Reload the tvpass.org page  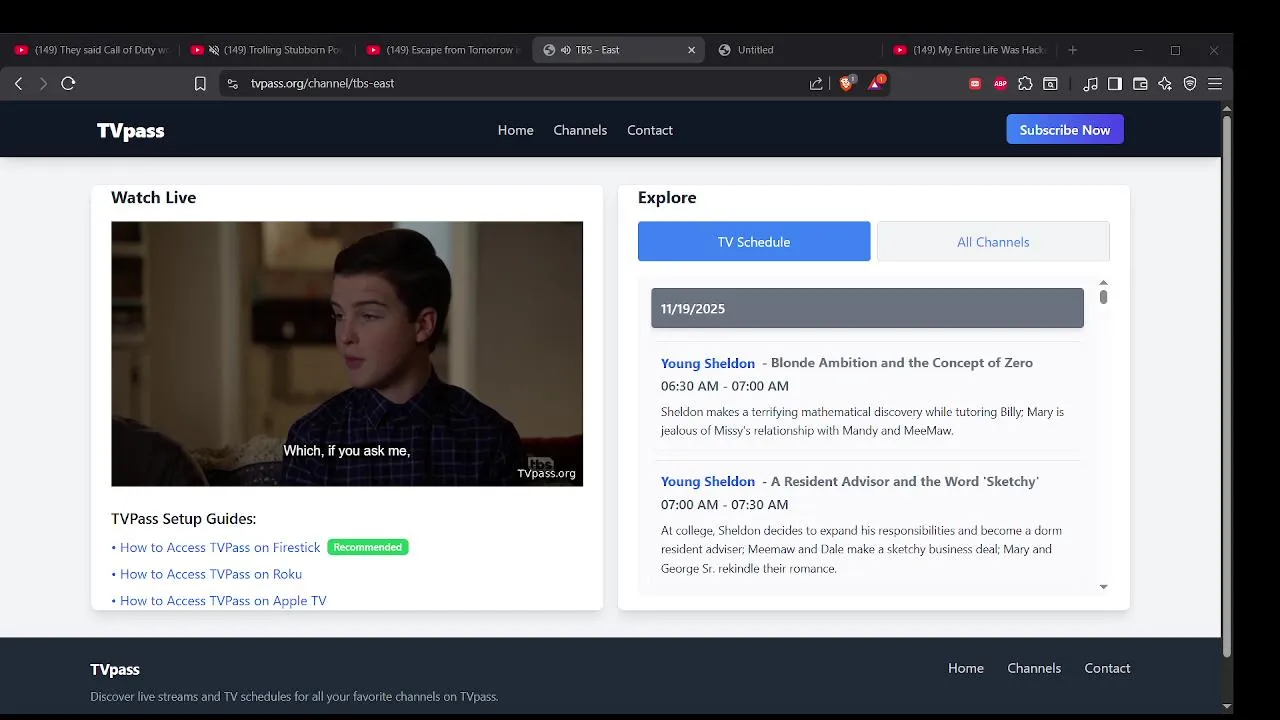[68, 84]
